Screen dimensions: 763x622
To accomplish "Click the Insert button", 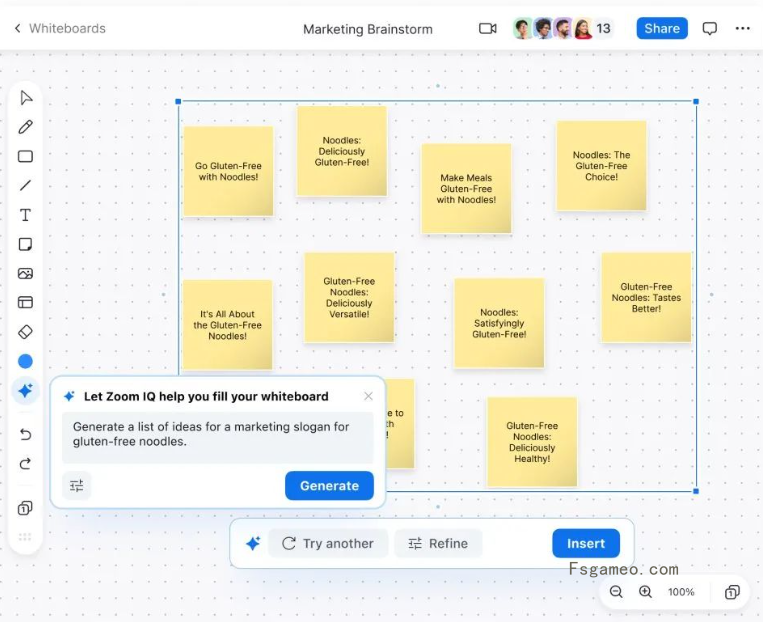I will (x=586, y=543).
